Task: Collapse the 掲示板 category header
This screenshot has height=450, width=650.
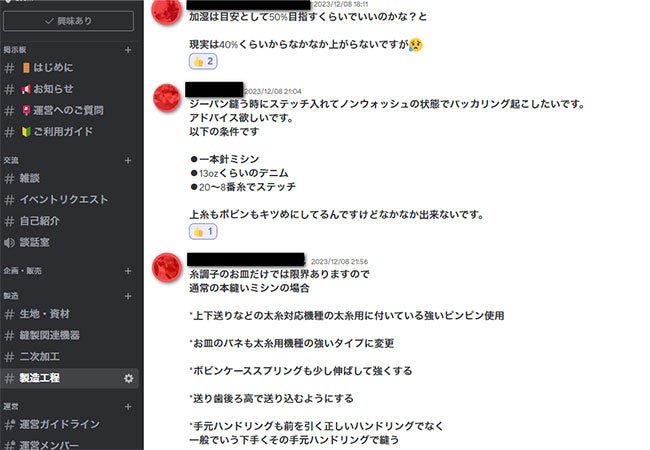Action: tap(15, 50)
